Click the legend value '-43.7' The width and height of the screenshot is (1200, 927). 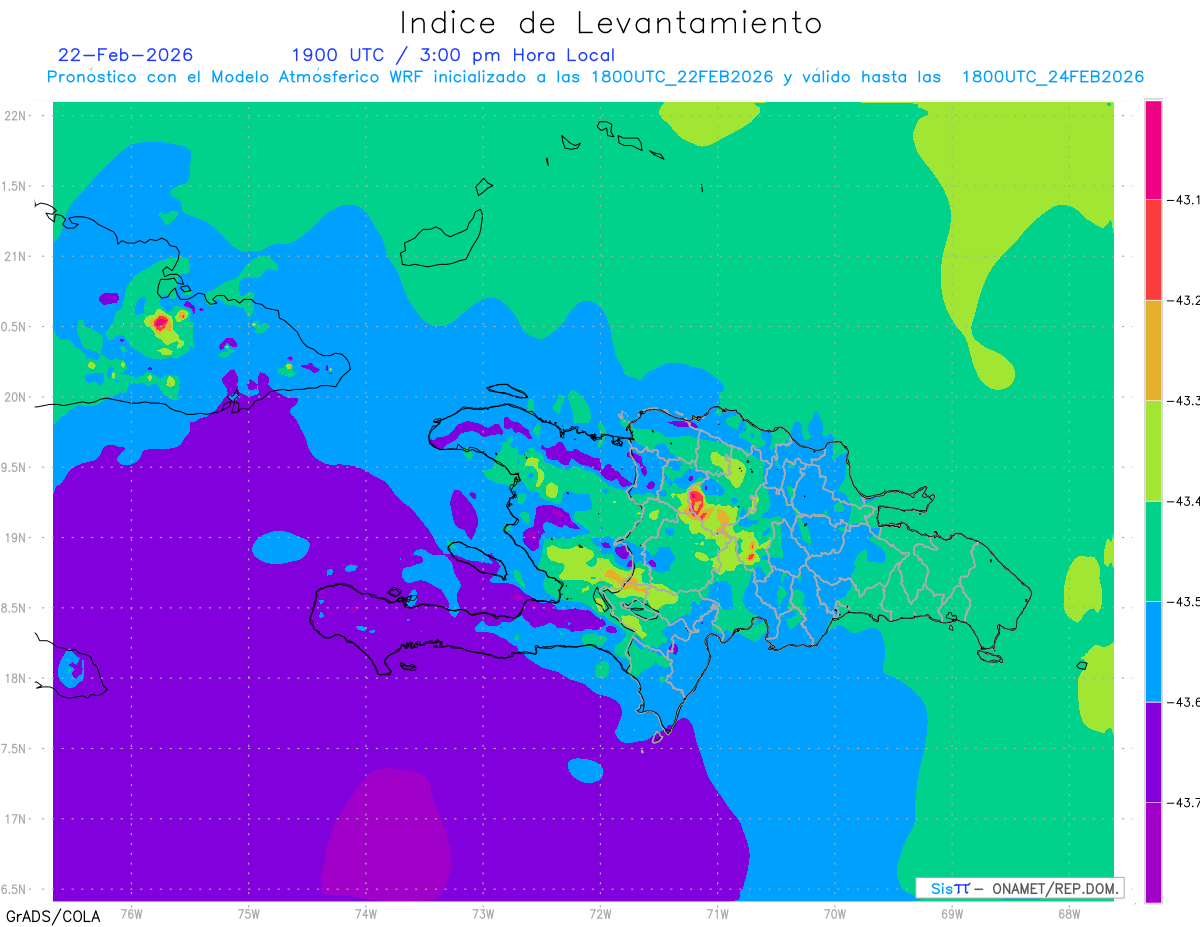[x=1184, y=803]
